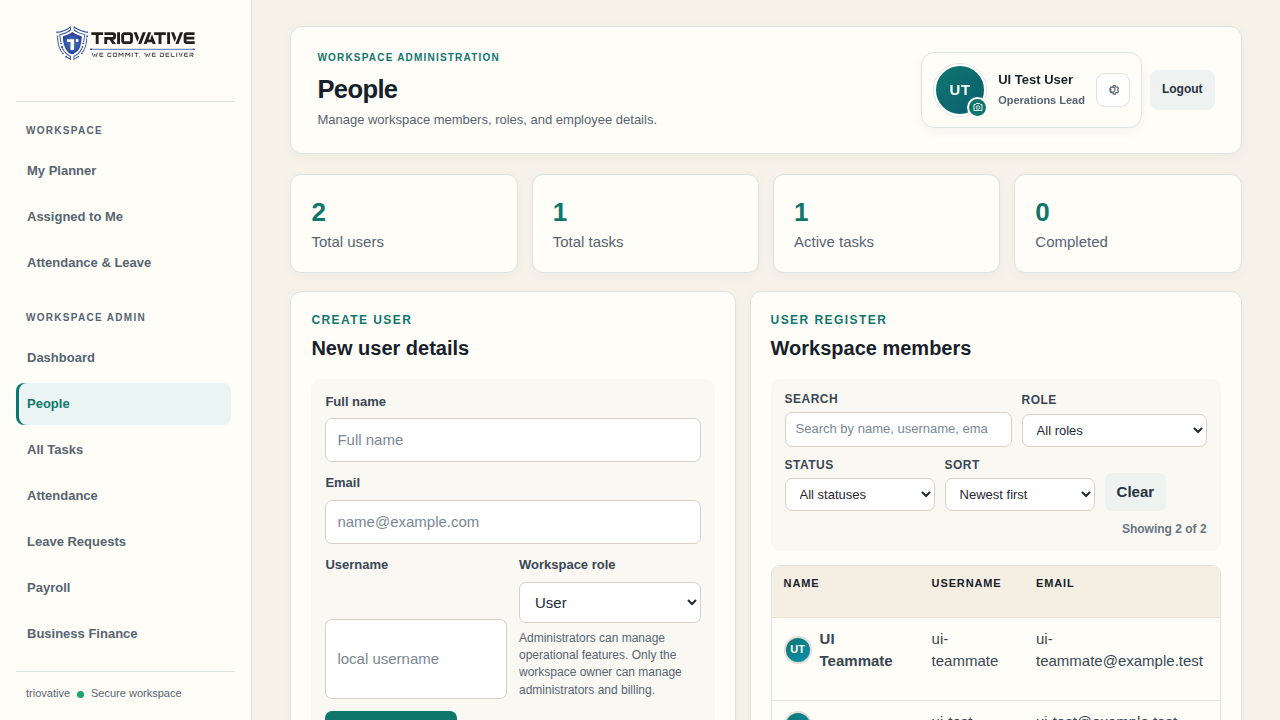Click the UT avatar beside UI Test User
1280x720 pixels.
point(960,90)
